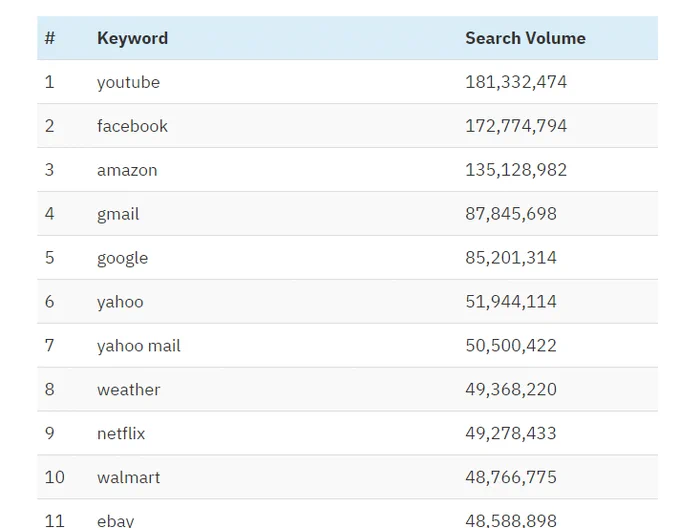Select the 49,278,433 value for netflix
The image size is (680, 528).
pos(511,433)
